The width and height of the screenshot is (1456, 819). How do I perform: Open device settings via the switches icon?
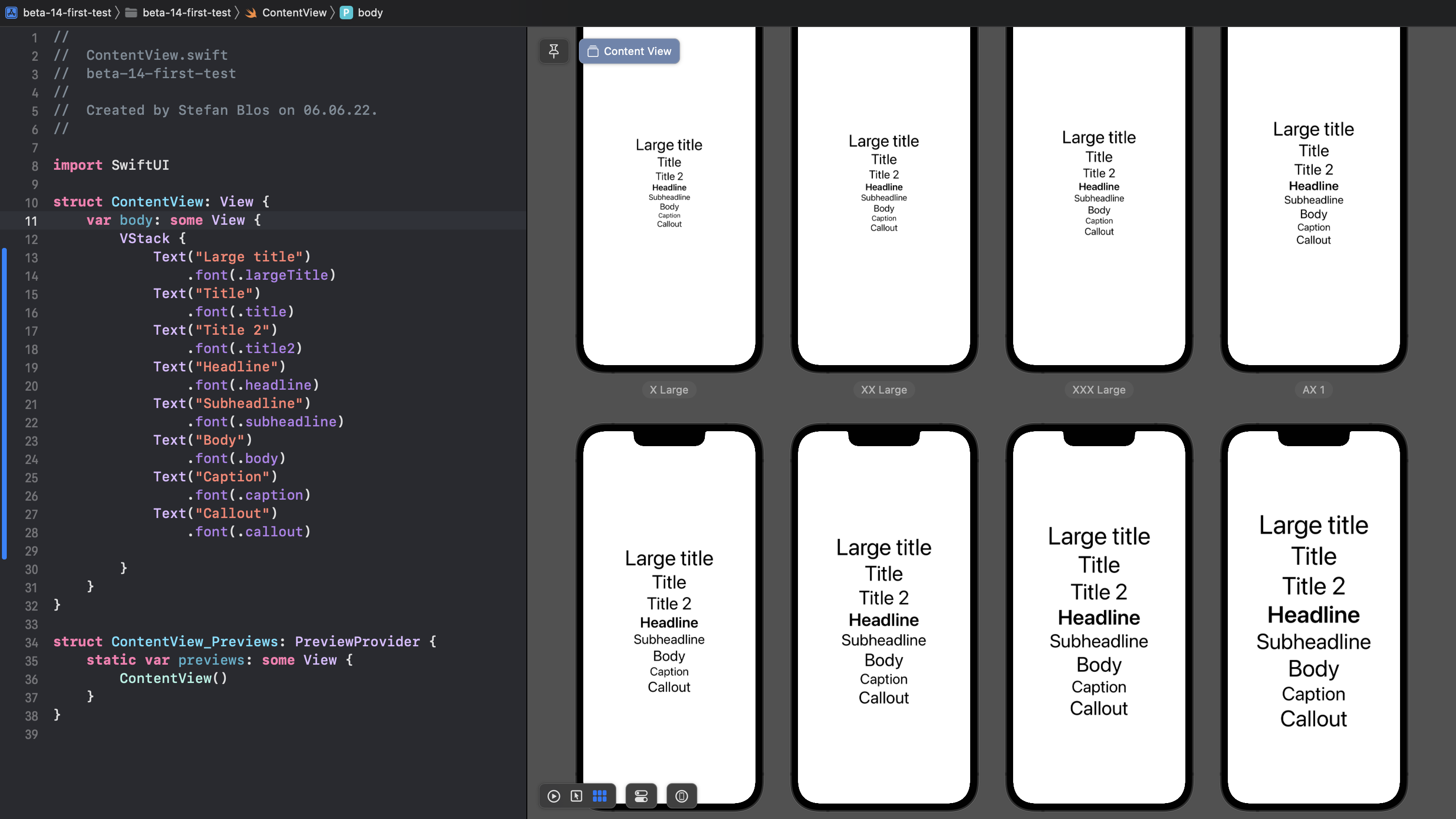(641, 796)
